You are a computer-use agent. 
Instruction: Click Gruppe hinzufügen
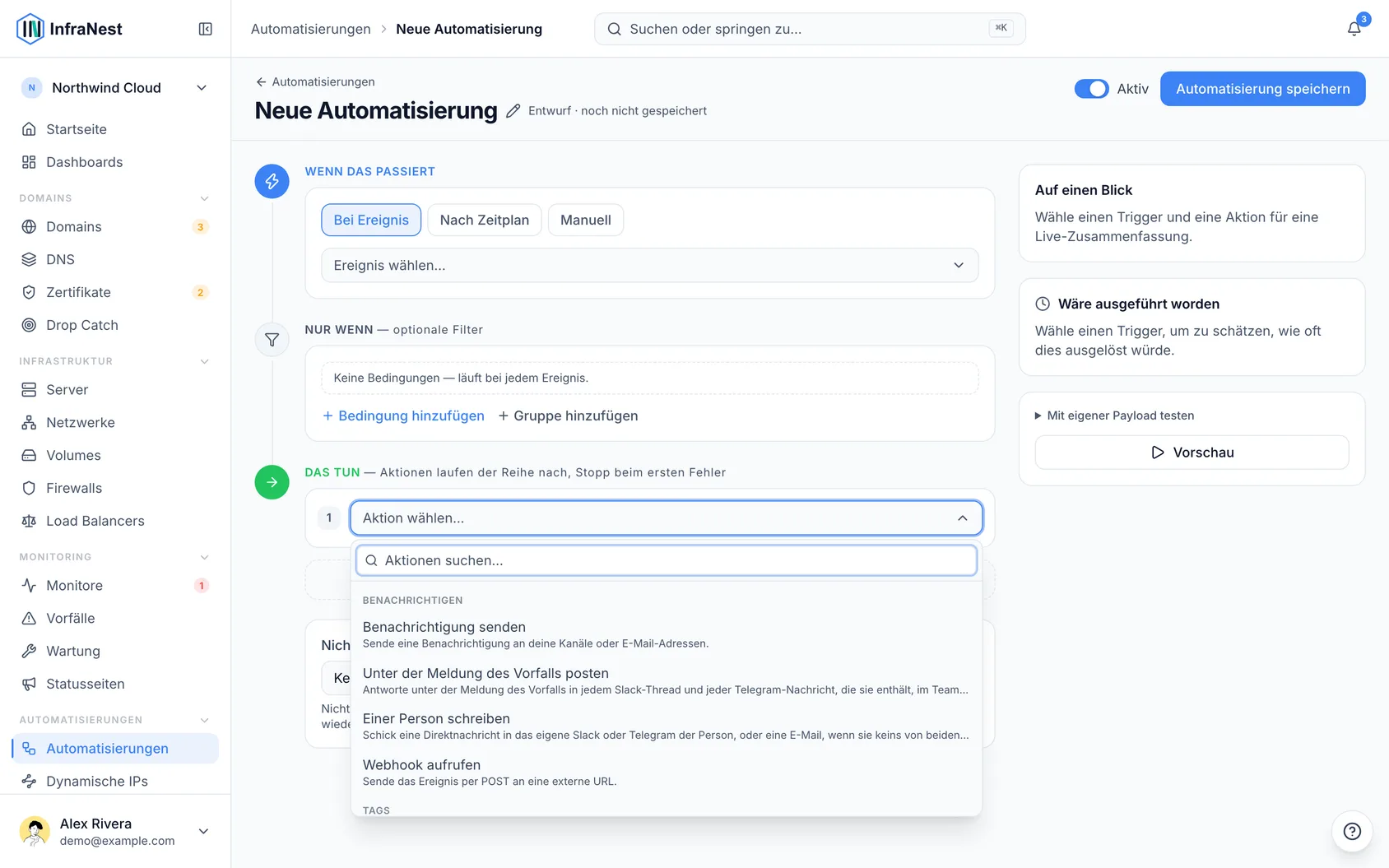click(x=568, y=415)
